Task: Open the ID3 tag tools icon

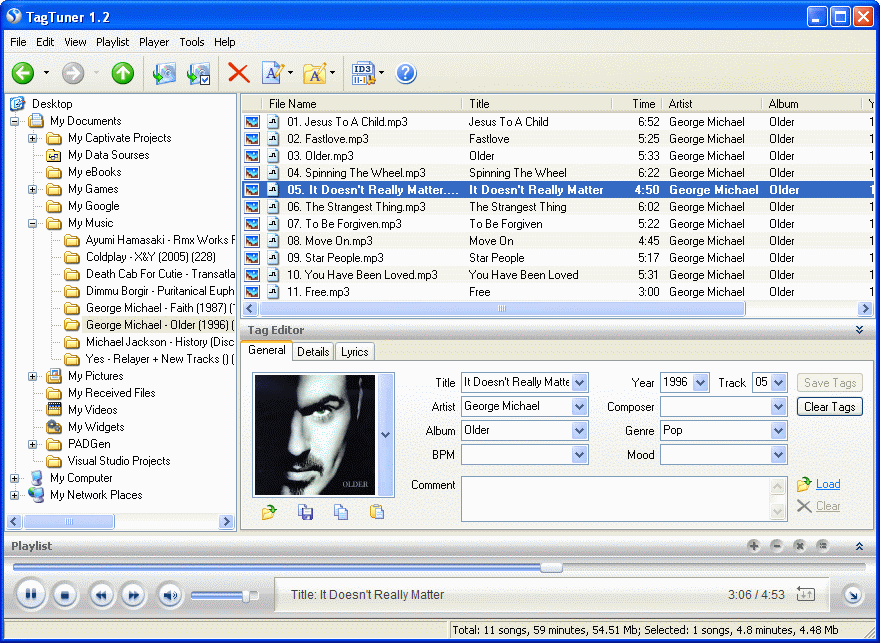Action: [362, 73]
